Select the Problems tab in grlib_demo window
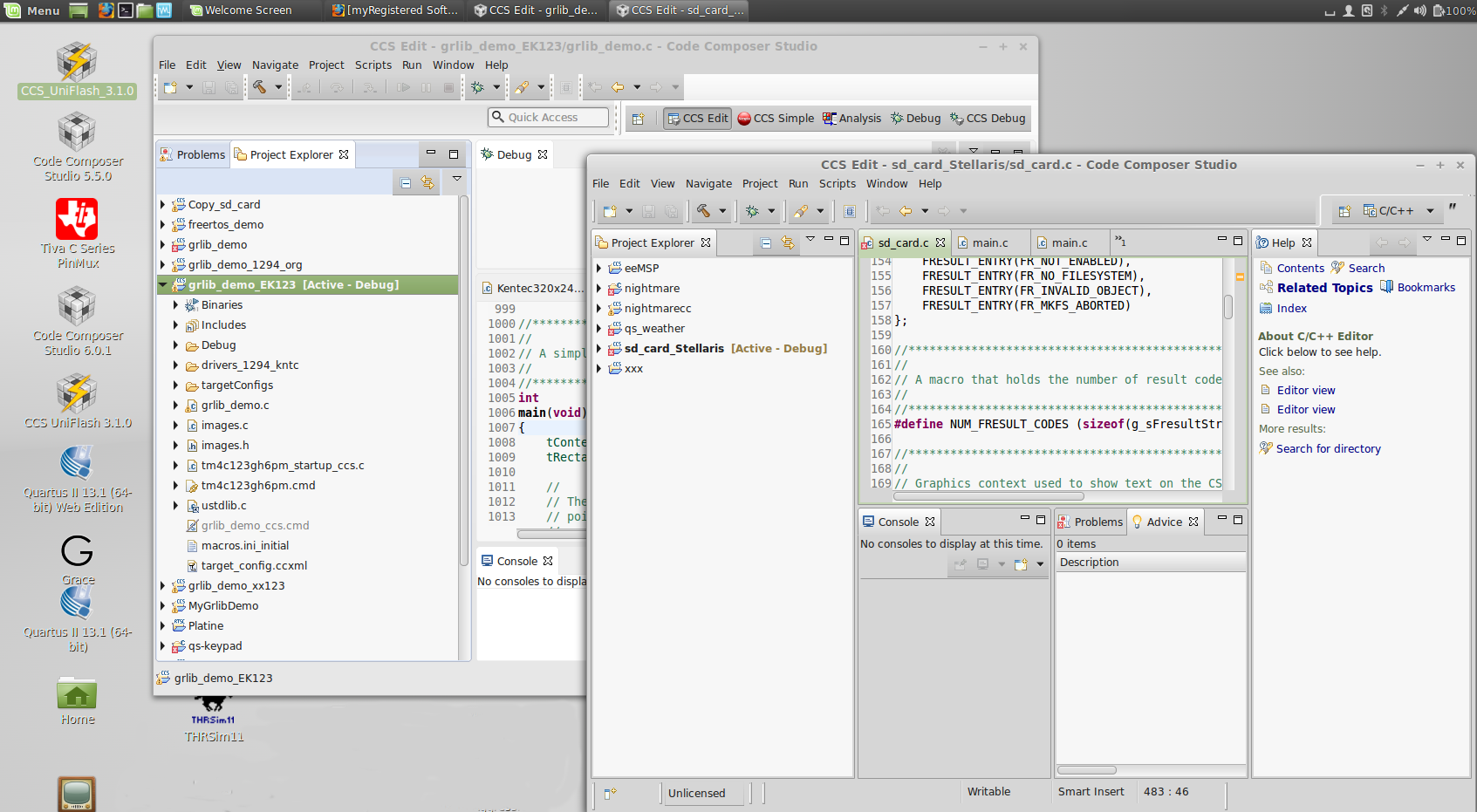 (193, 155)
